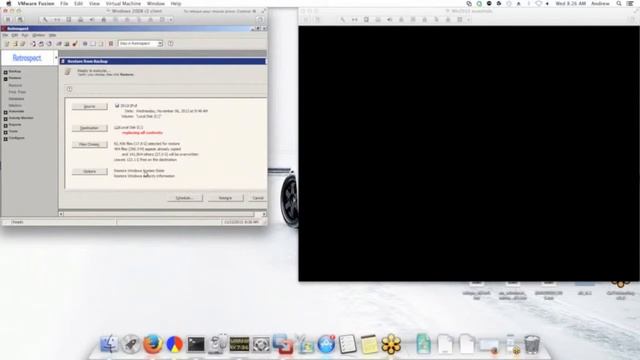Open the Trash in the Dock
The height and width of the screenshot is (360, 640).
532,344
